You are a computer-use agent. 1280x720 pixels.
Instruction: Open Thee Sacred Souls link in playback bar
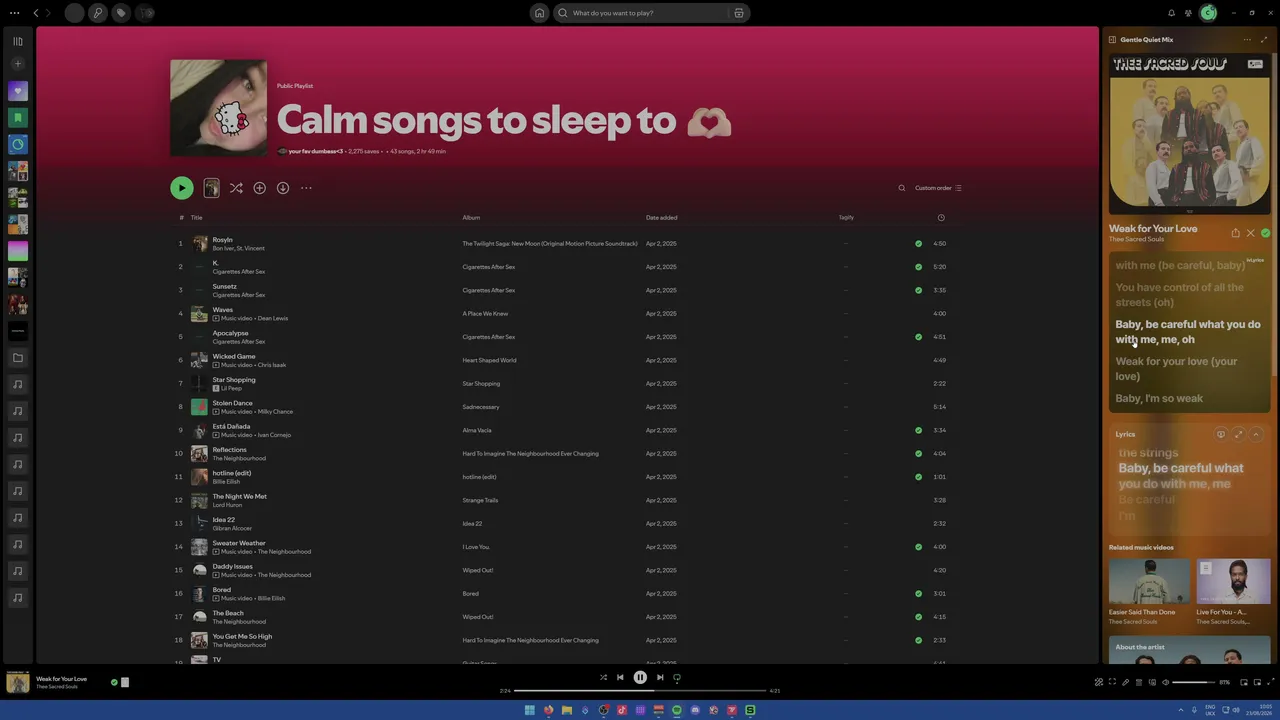[x=57, y=687]
